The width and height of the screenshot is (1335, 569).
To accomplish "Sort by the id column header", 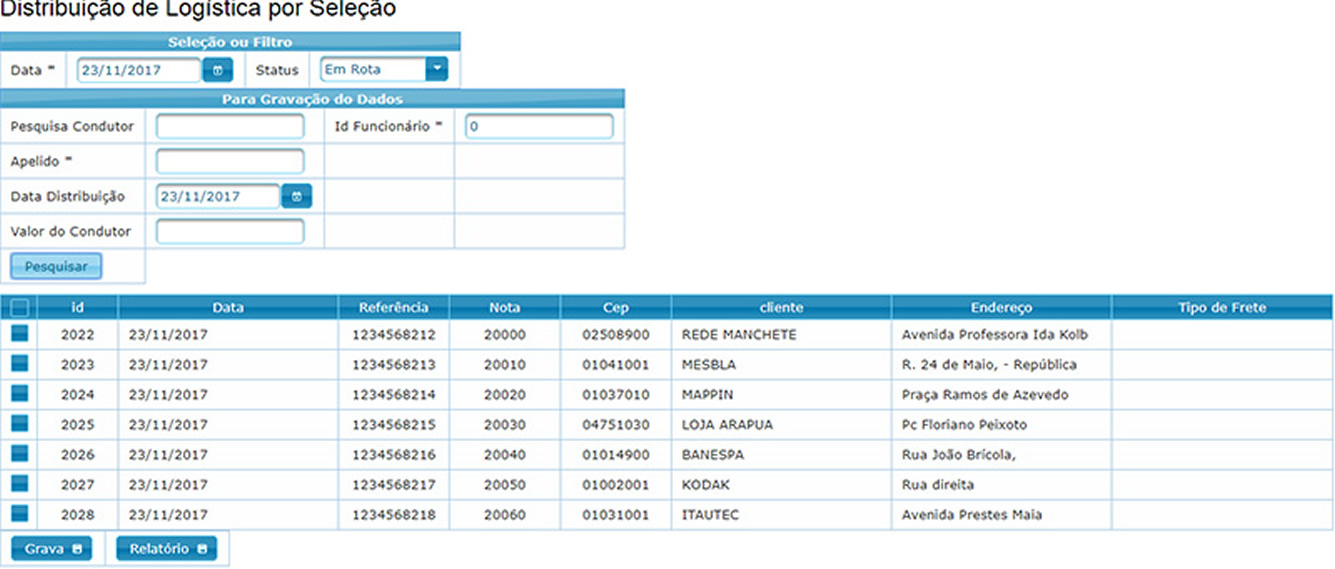I will 78,308.
